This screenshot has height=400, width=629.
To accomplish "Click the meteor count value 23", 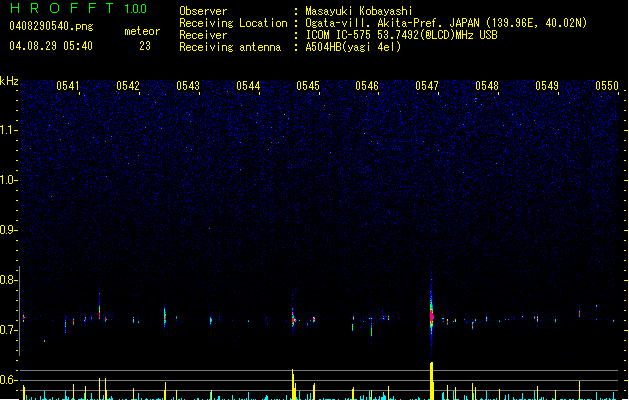I will click(x=145, y=46).
